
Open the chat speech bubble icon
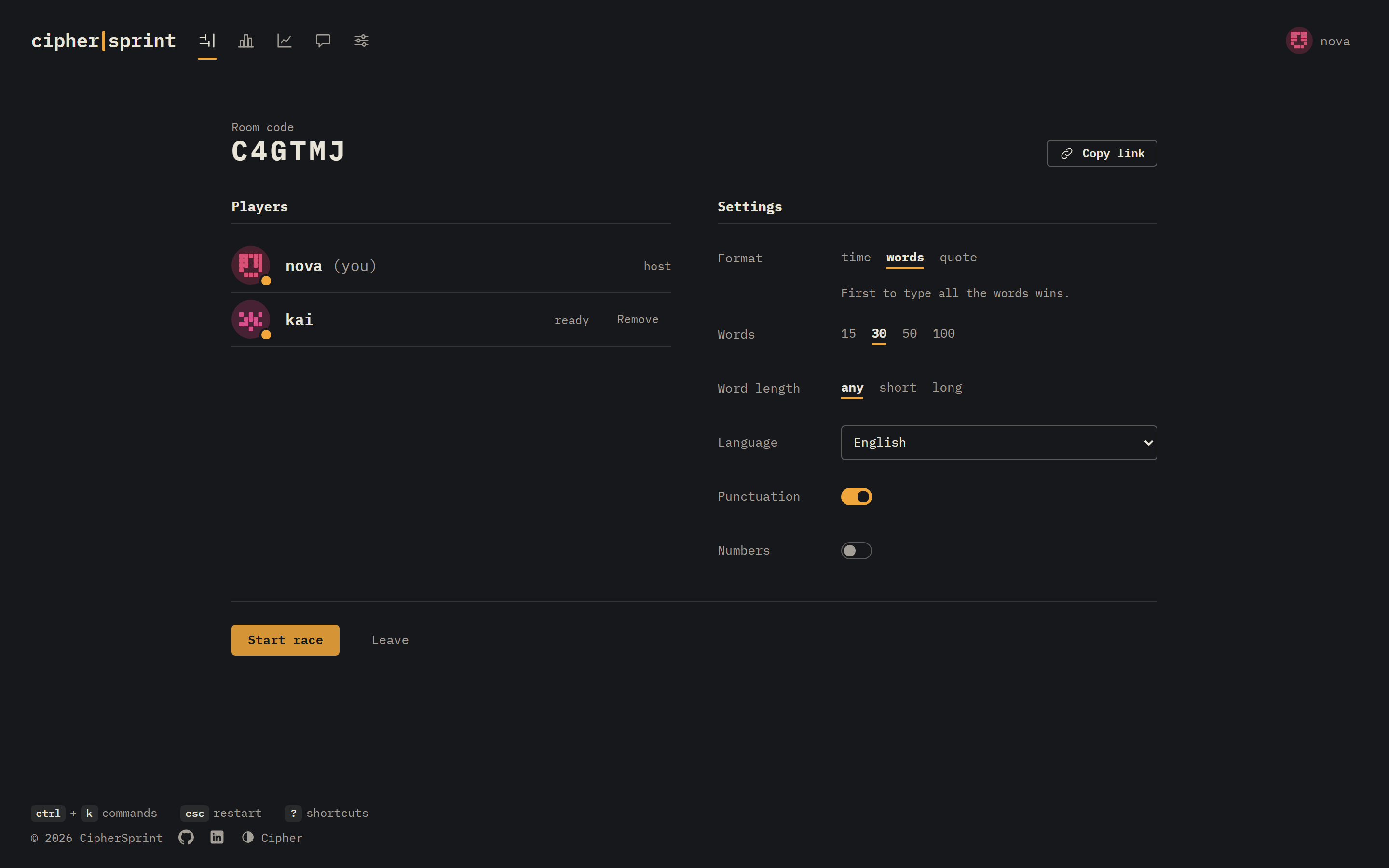click(x=323, y=41)
